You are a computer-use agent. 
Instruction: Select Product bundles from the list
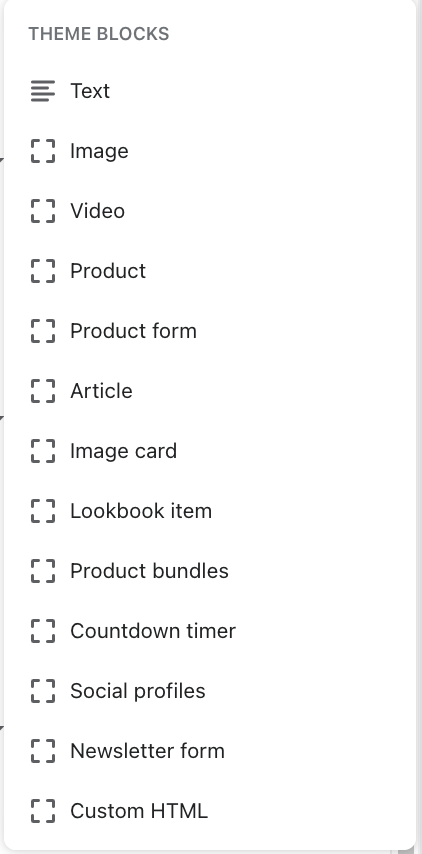210,571
